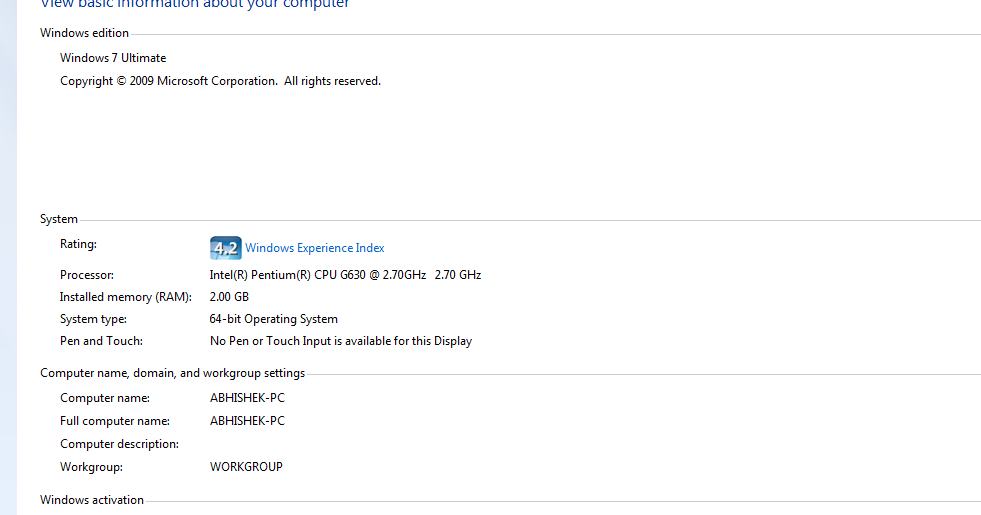The width and height of the screenshot is (981, 515).
Task: Click the Computer name label
Action: (105, 398)
